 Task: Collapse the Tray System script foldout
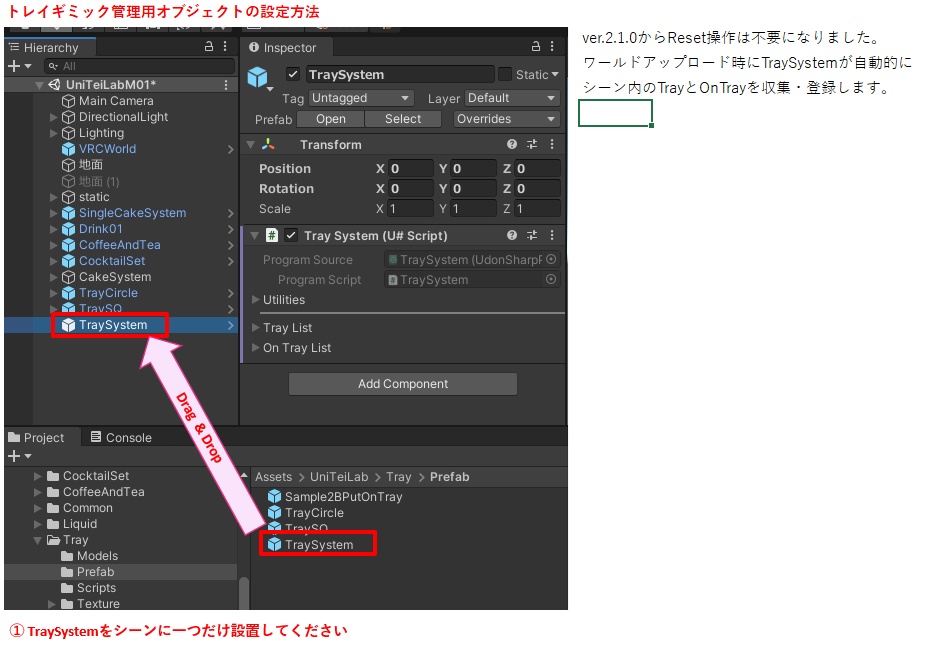point(254,235)
